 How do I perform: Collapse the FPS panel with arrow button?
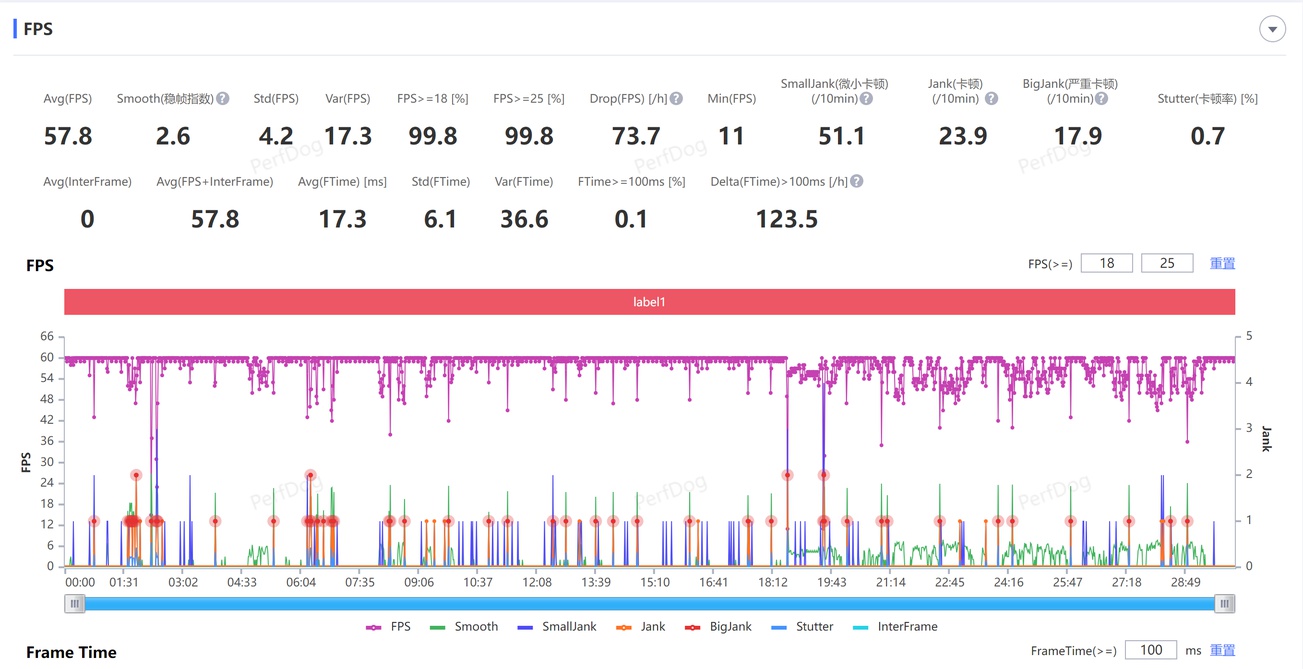coord(1272,29)
